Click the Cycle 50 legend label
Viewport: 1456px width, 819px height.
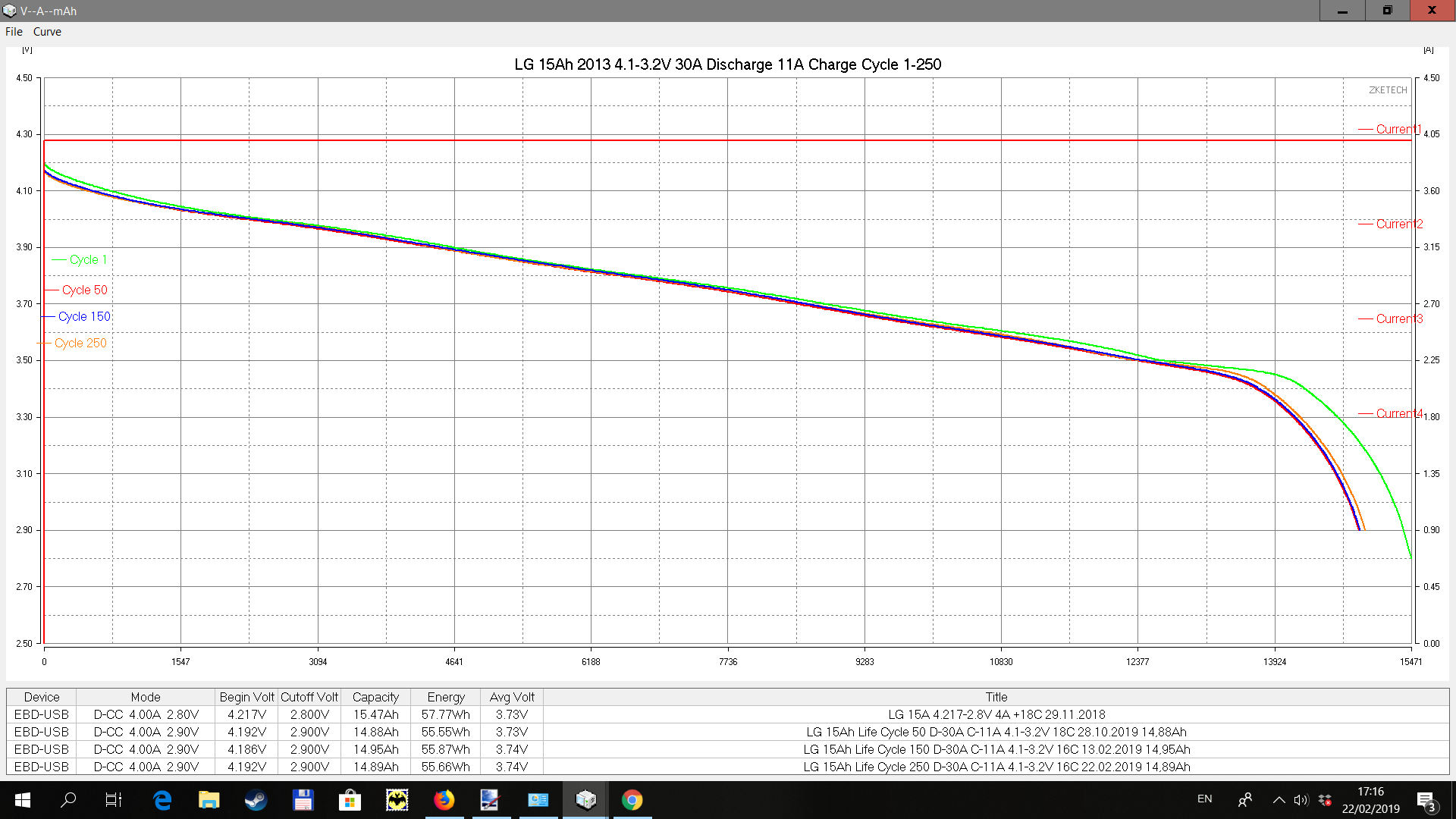pyautogui.click(x=84, y=290)
